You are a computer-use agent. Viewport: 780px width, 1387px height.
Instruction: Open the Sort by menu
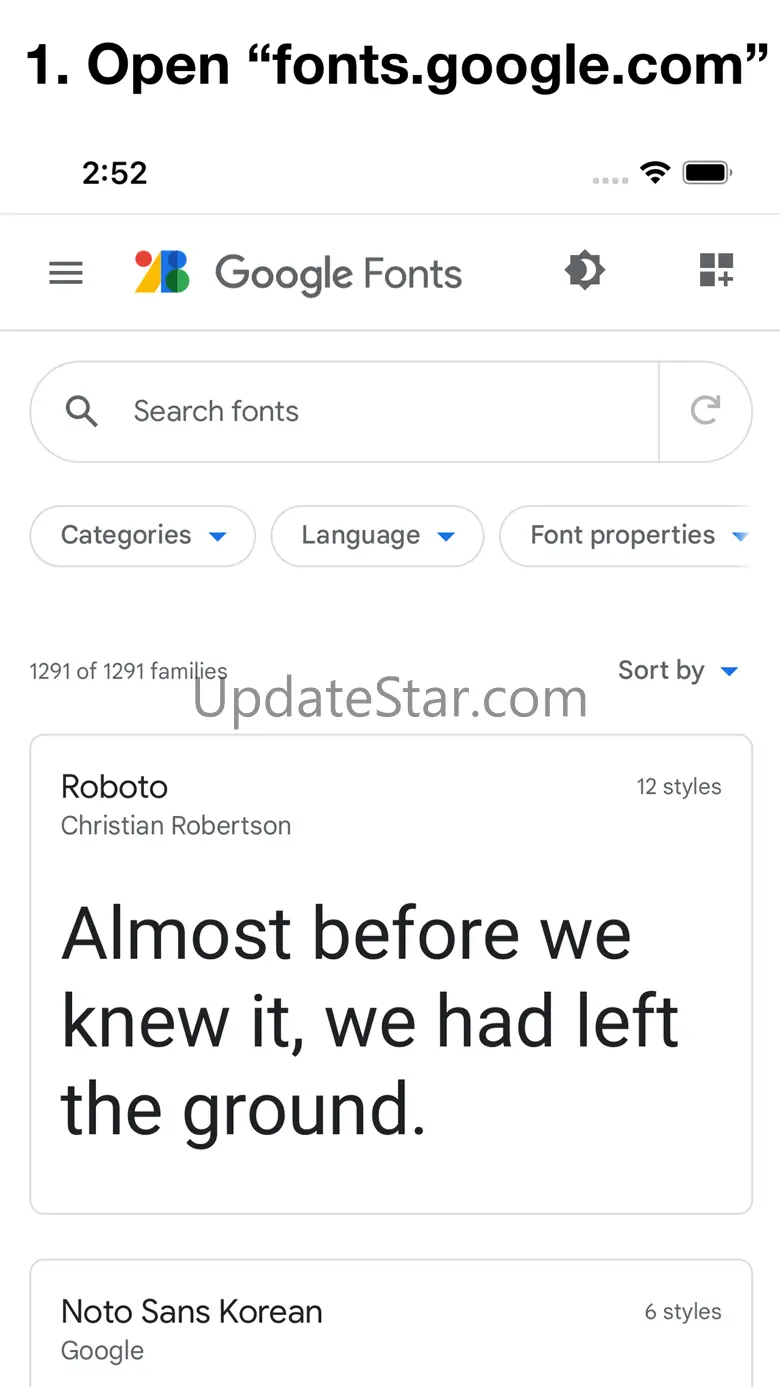(677, 670)
